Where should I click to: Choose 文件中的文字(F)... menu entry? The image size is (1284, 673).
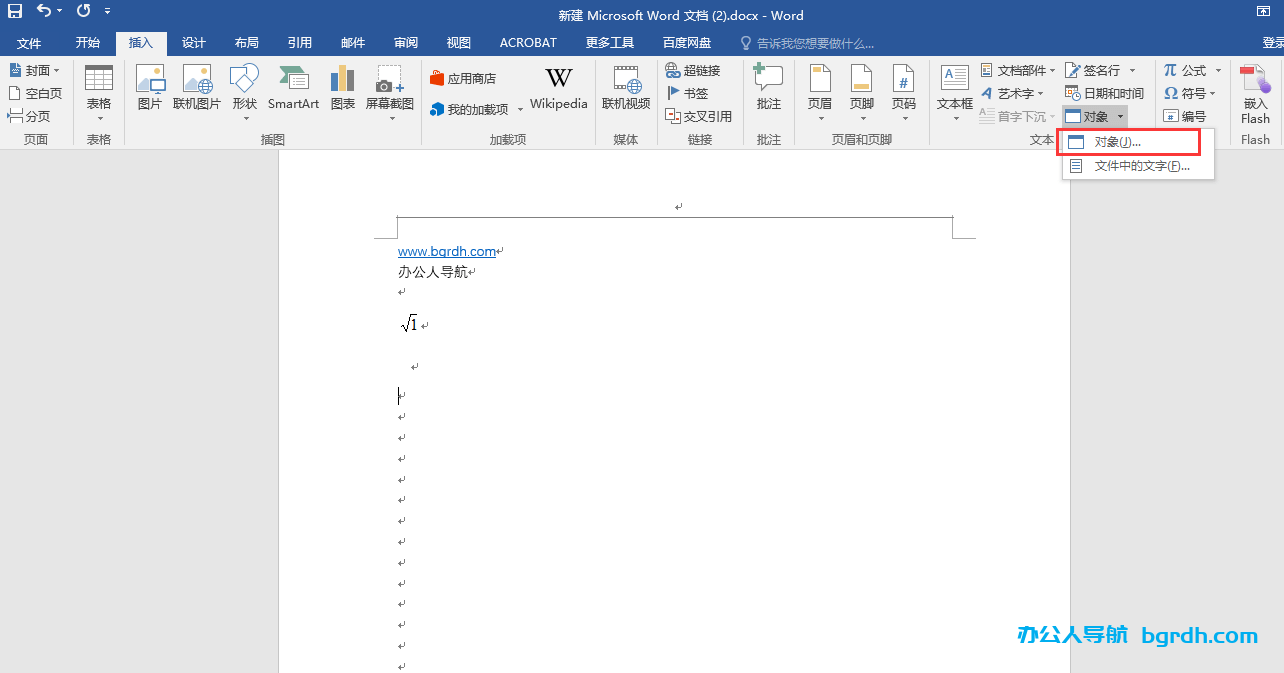1141,166
